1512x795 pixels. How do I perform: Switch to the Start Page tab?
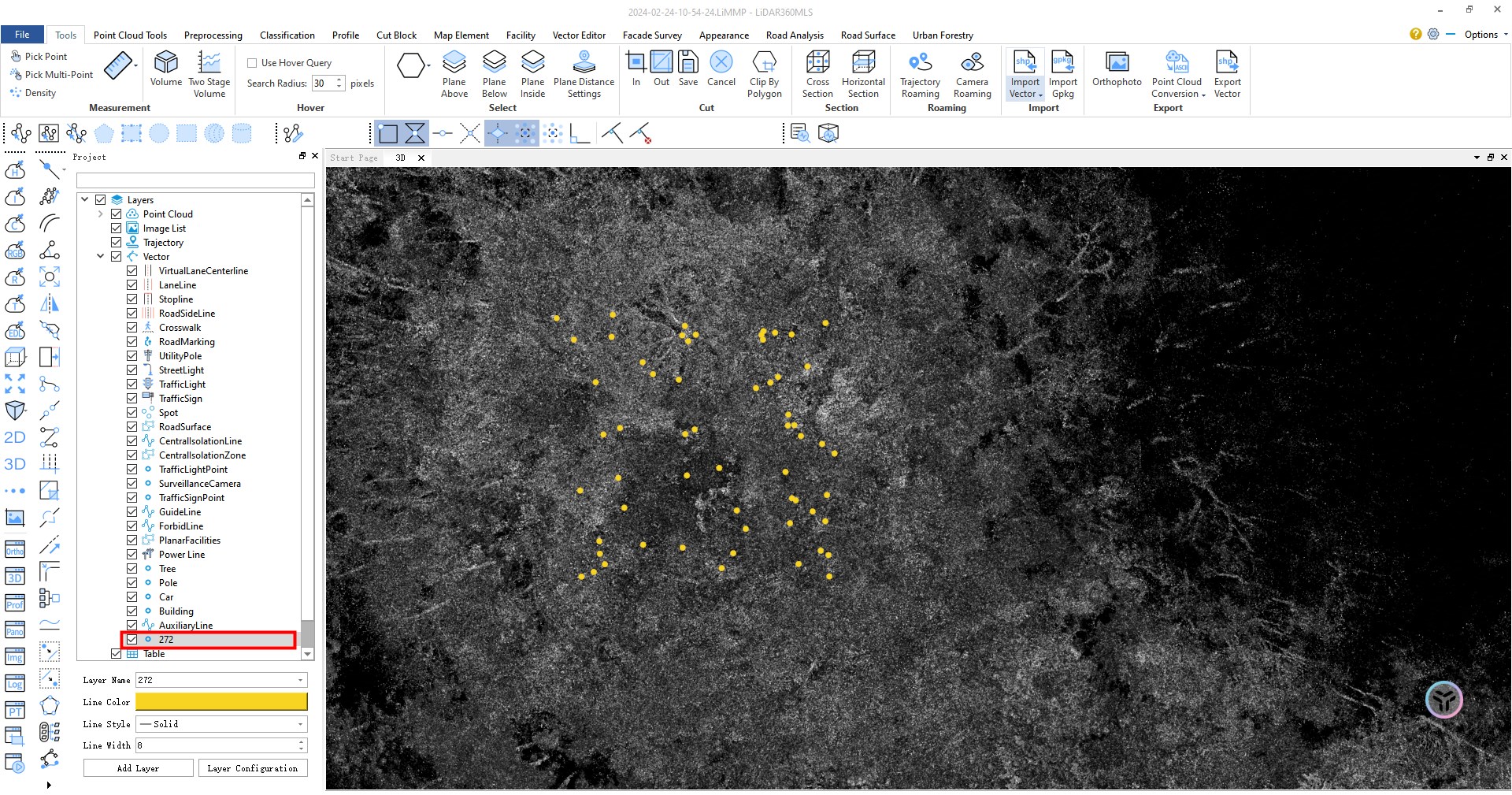(x=354, y=158)
